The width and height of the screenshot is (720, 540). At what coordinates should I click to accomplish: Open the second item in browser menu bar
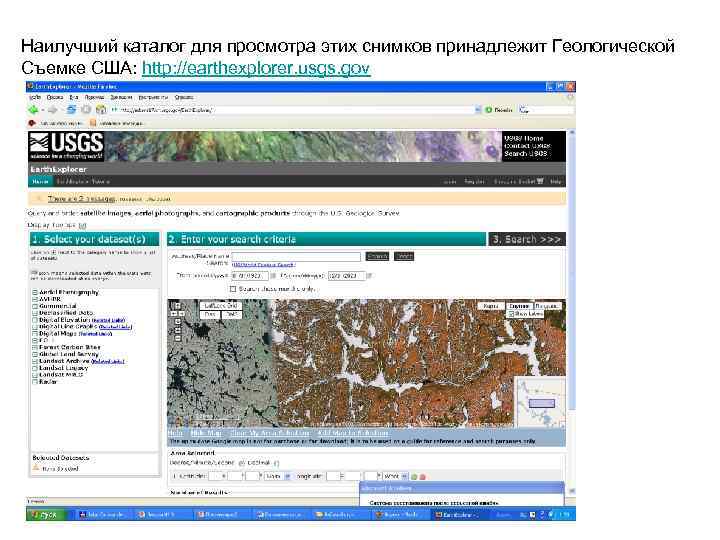coord(55,97)
